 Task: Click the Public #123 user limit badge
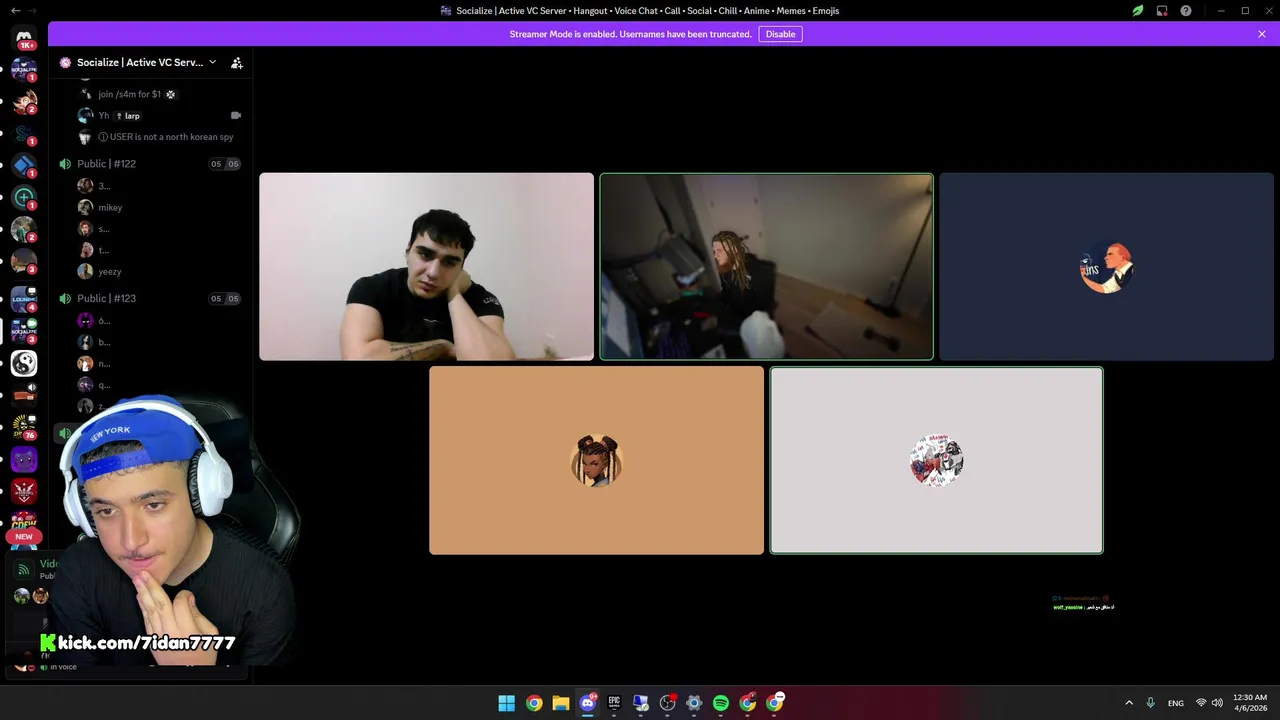(225, 299)
